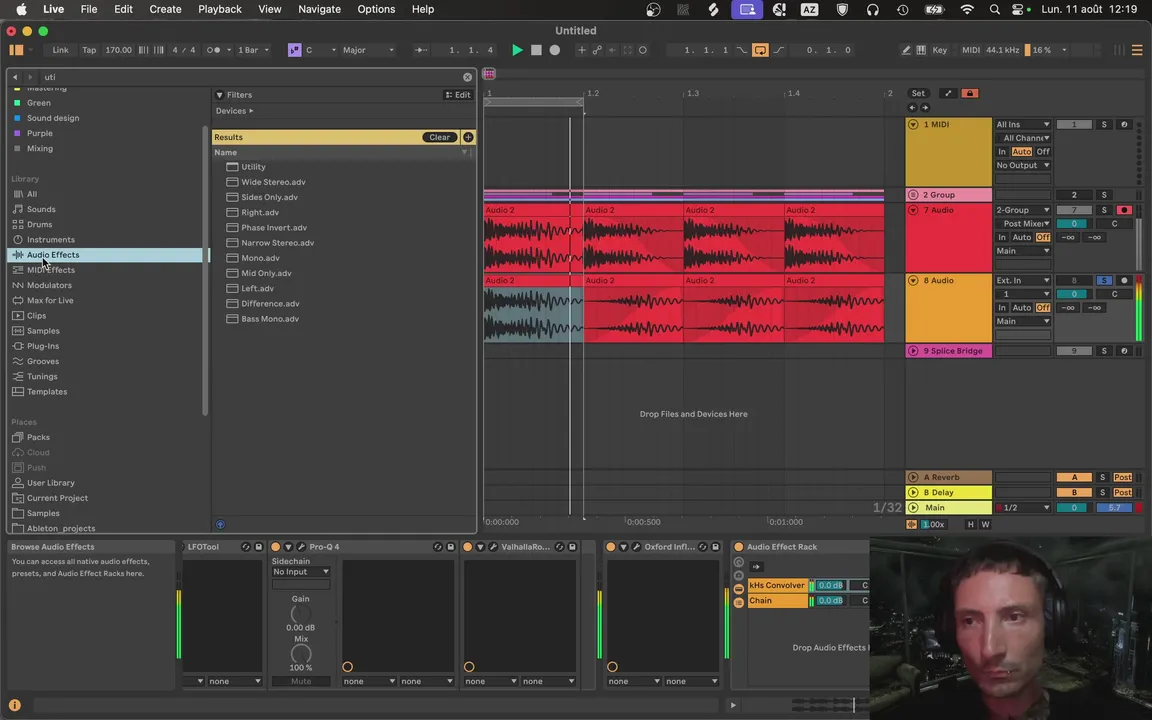This screenshot has height=720, width=1152.
Task: Toggle the MIDI map mode button
Action: pyautogui.click(x=971, y=50)
